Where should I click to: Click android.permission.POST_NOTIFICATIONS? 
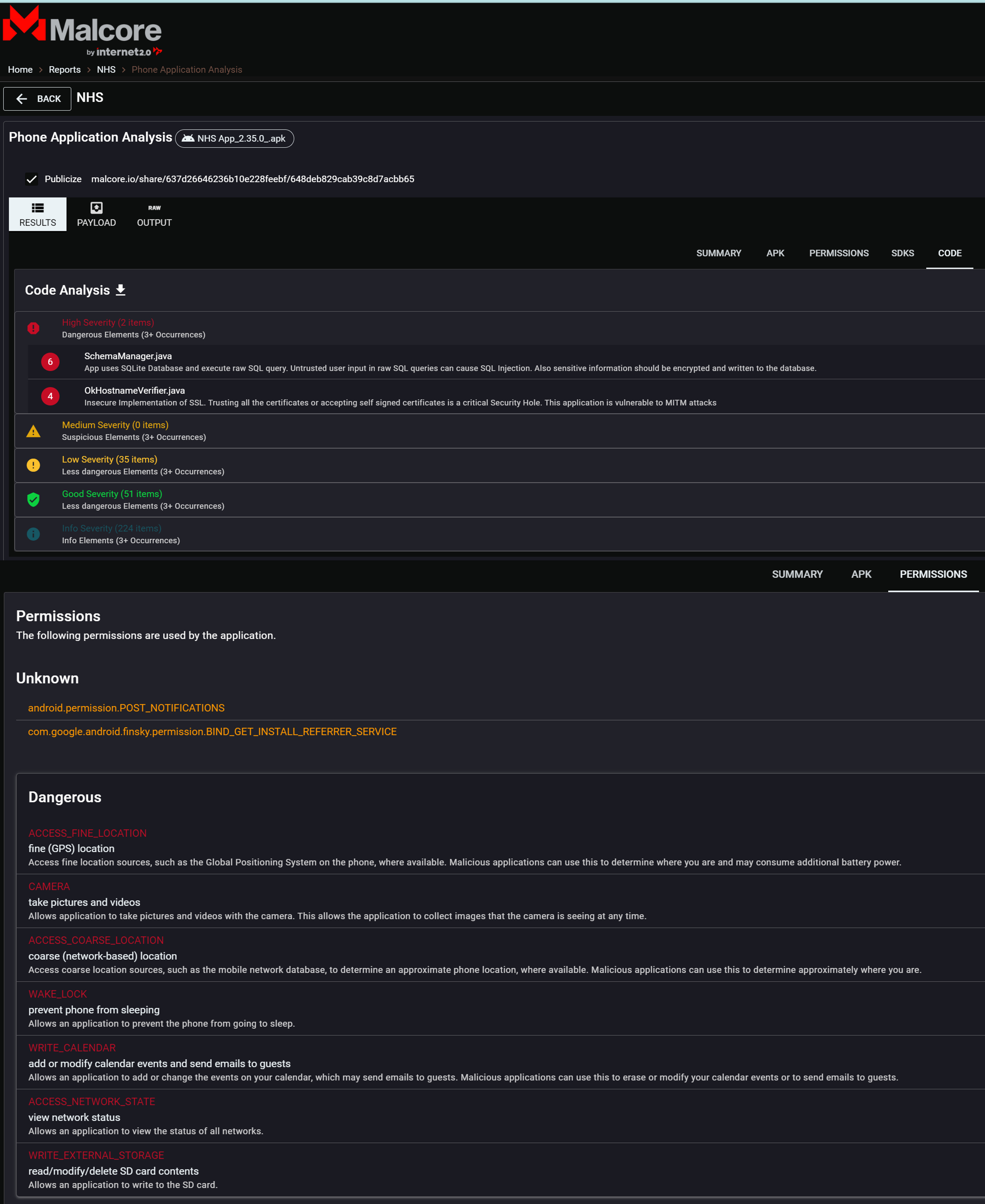coord(127,708)
